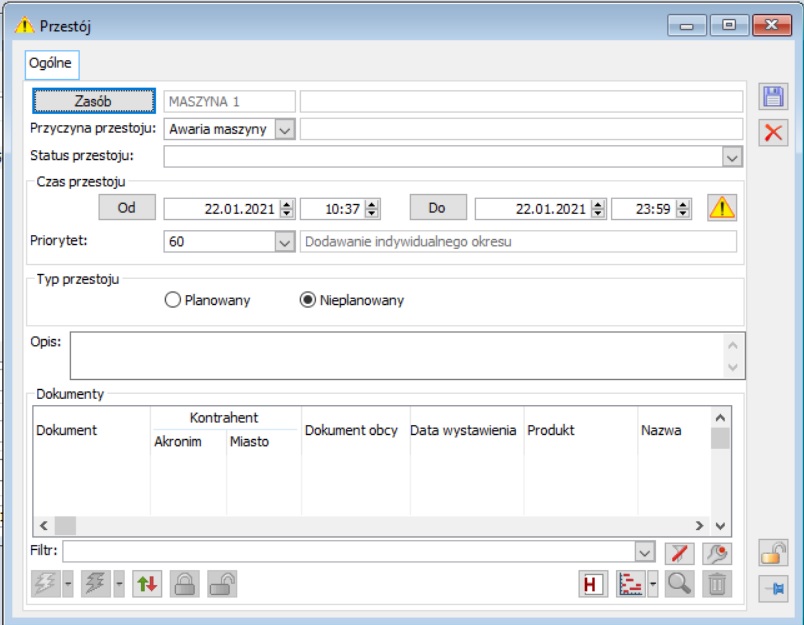Screen dimensions: 804x625
Task: Click the green and red arrows icon
Action: [x=147, y=584]
